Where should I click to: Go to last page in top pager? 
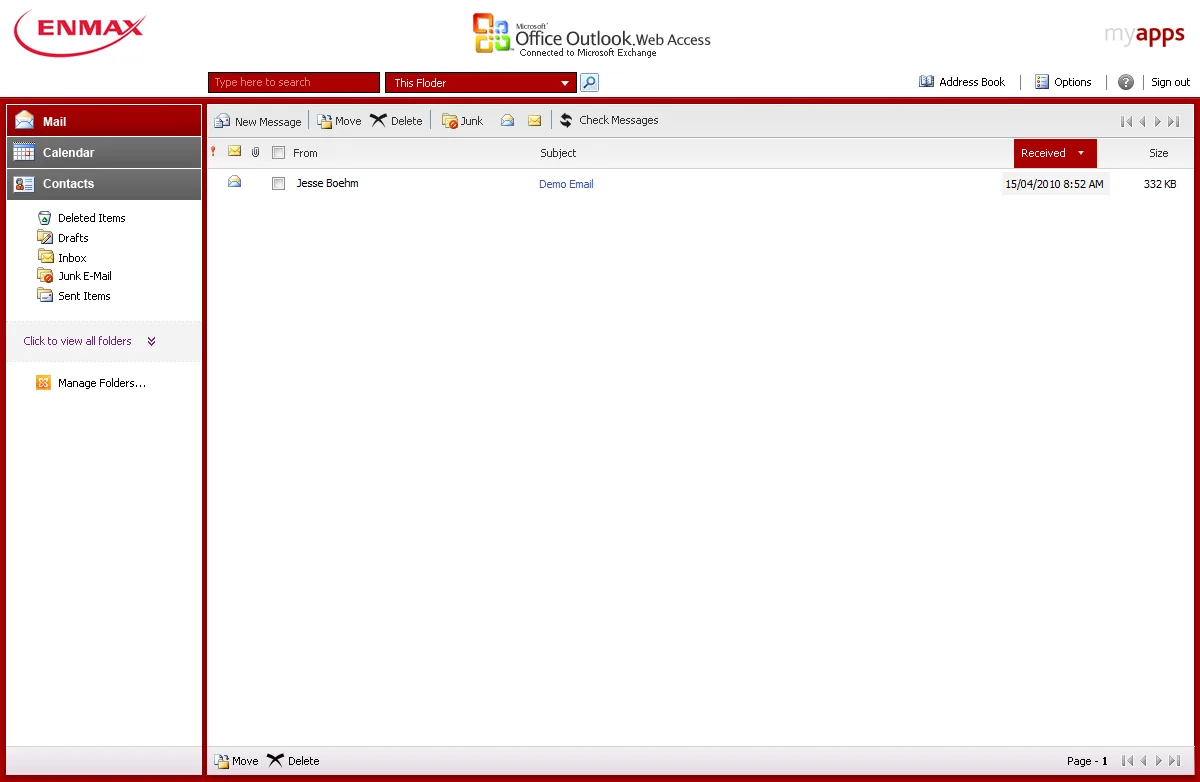[1174, 122]
